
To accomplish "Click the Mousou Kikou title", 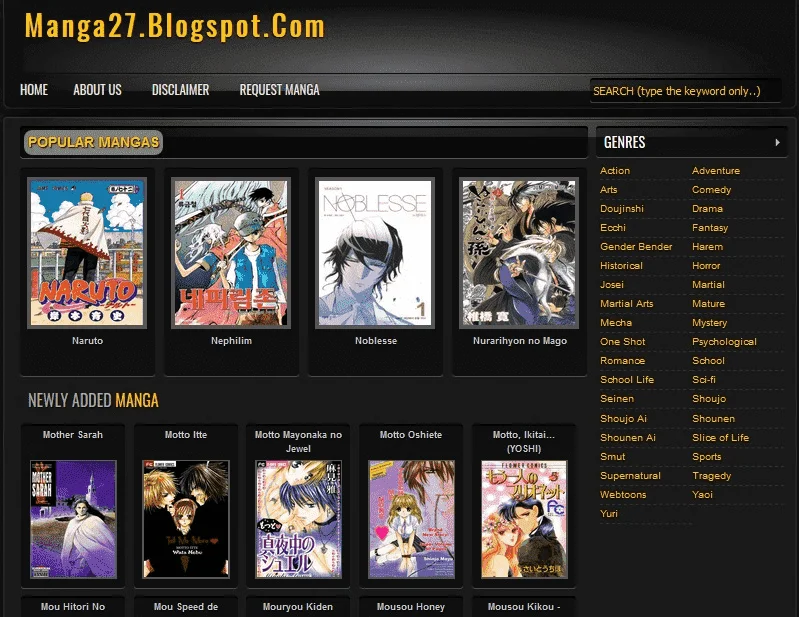I will 524,607.
